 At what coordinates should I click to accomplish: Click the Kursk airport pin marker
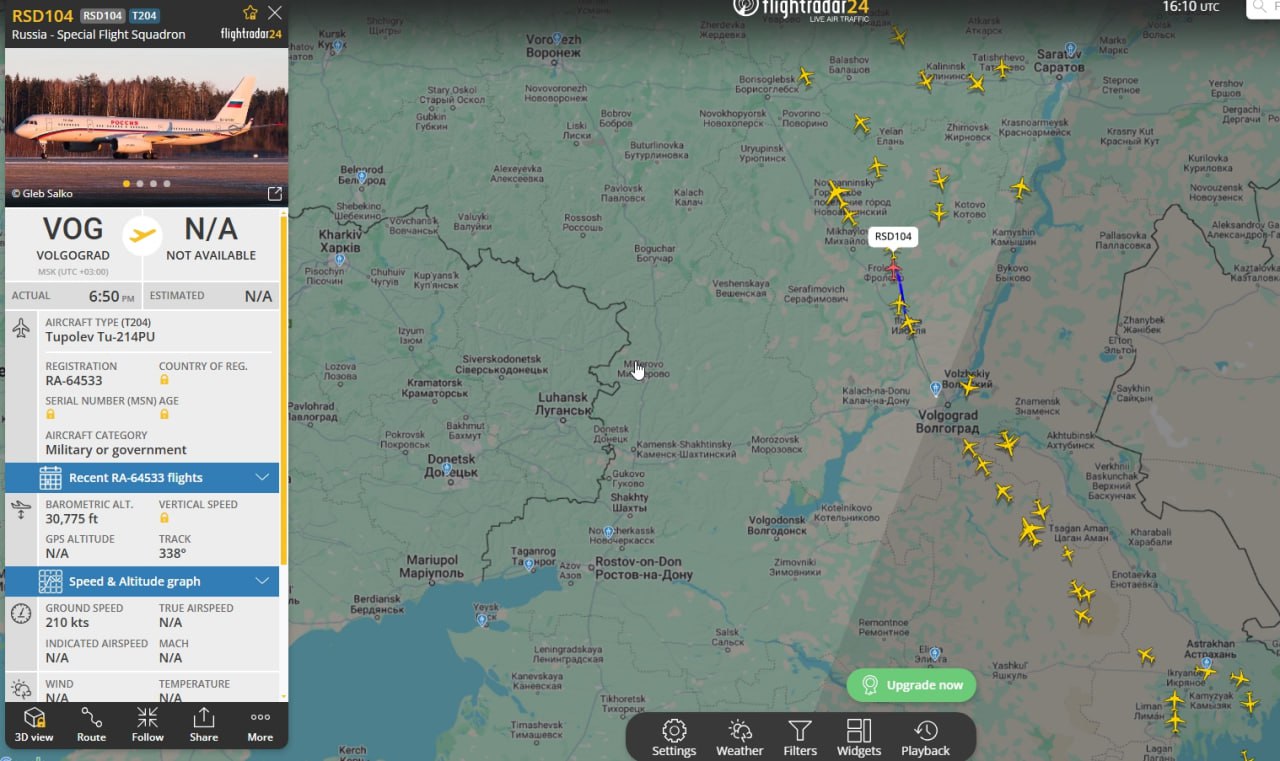click(x=338, y=46)
